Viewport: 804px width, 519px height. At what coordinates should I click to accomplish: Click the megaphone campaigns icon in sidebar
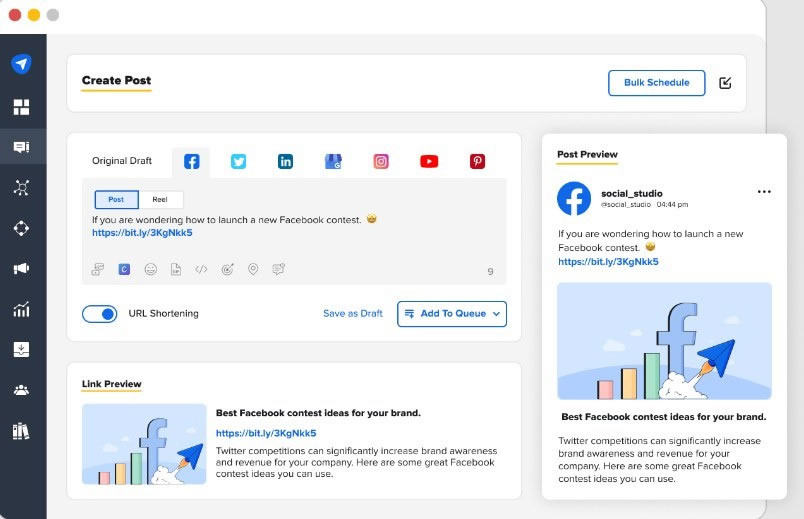(21, 268)
